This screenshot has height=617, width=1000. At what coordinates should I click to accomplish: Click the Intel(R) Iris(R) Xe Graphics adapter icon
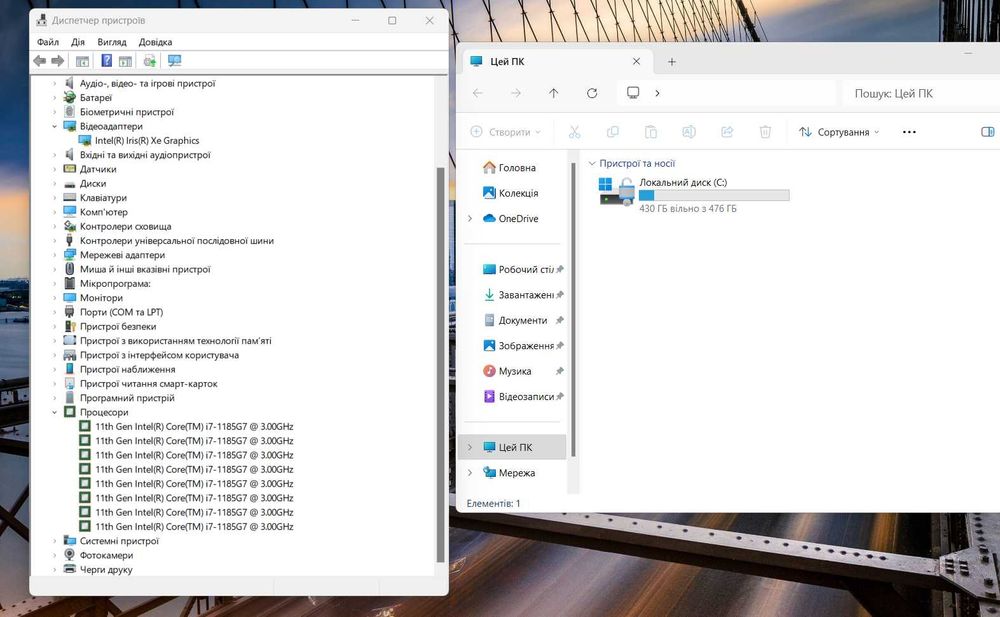85,140
